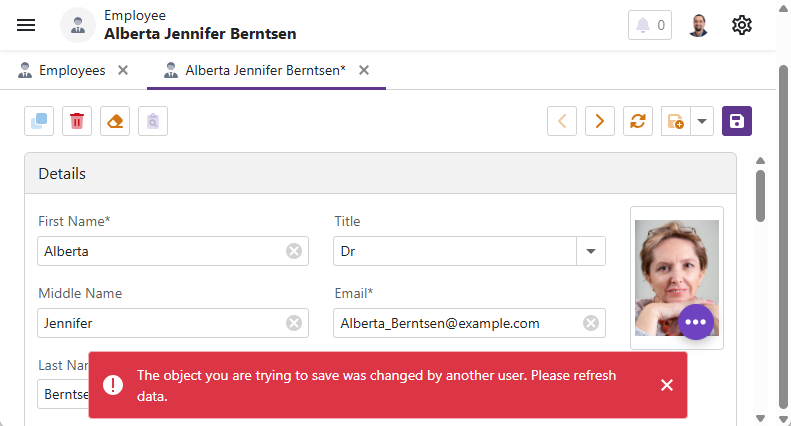
Task: Click the red Delete trash icon
Action: pos(77,121)
